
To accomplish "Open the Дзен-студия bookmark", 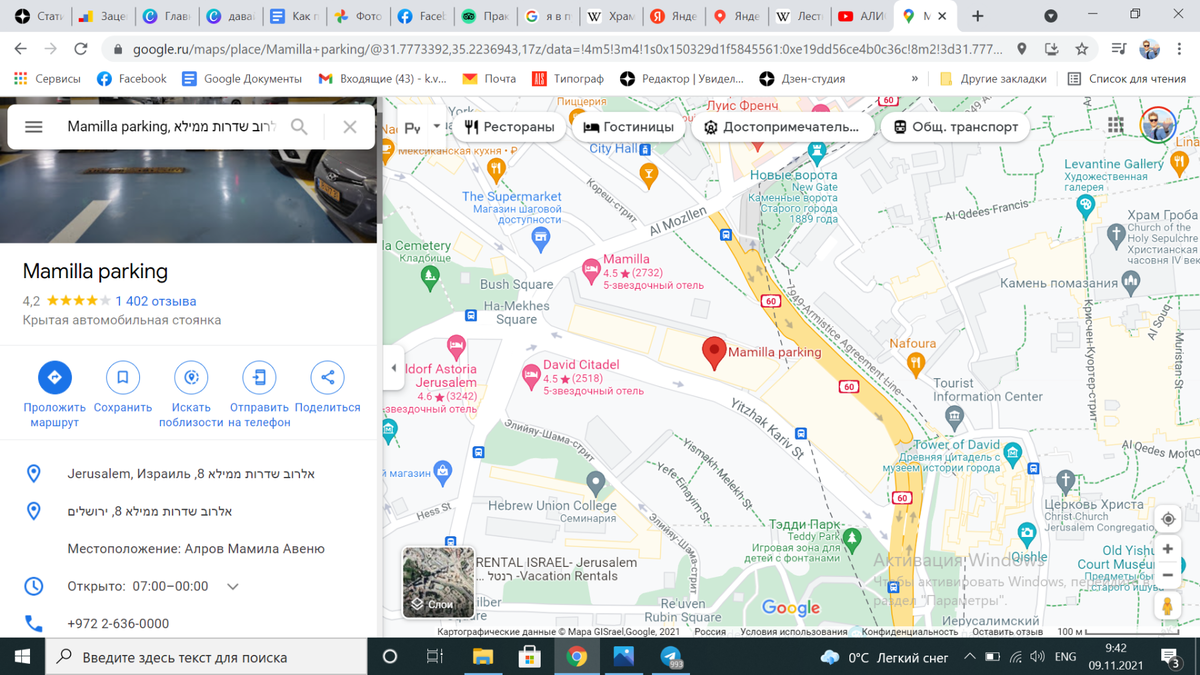I will 802,78.
